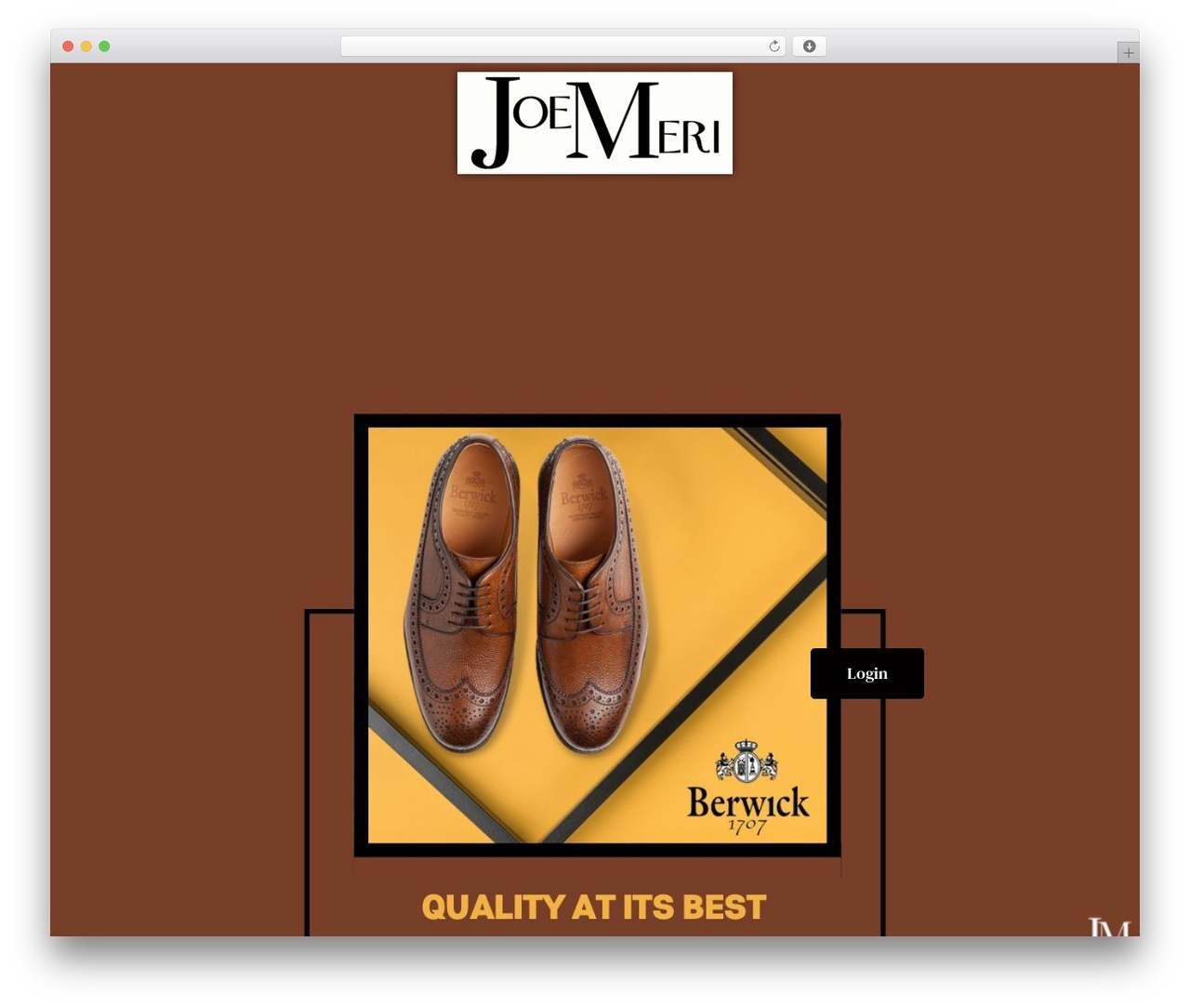
Task: Reload the page using the refresh icon
Action: (x=774, y=46)
